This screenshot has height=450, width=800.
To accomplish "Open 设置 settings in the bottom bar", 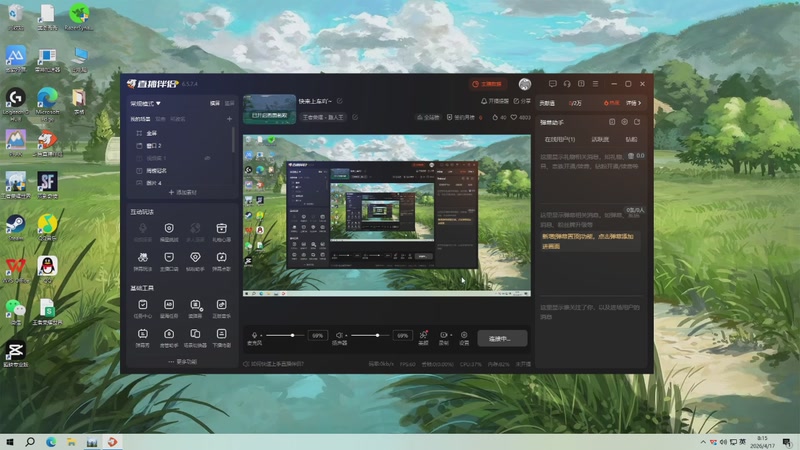I will point(464,338).
